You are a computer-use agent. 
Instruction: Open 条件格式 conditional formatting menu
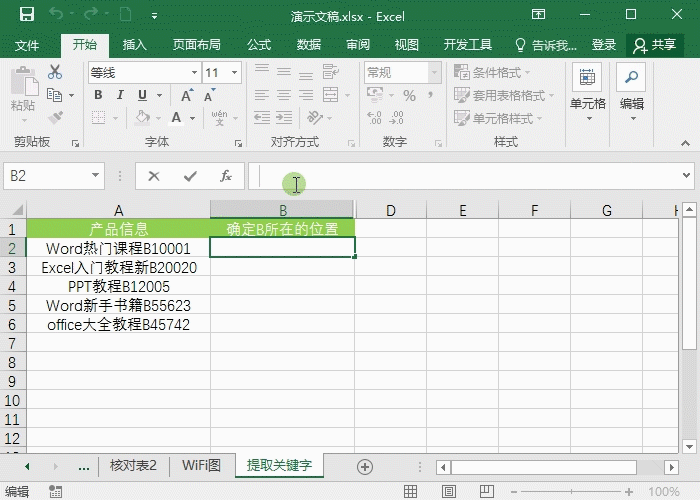[492, 72]
